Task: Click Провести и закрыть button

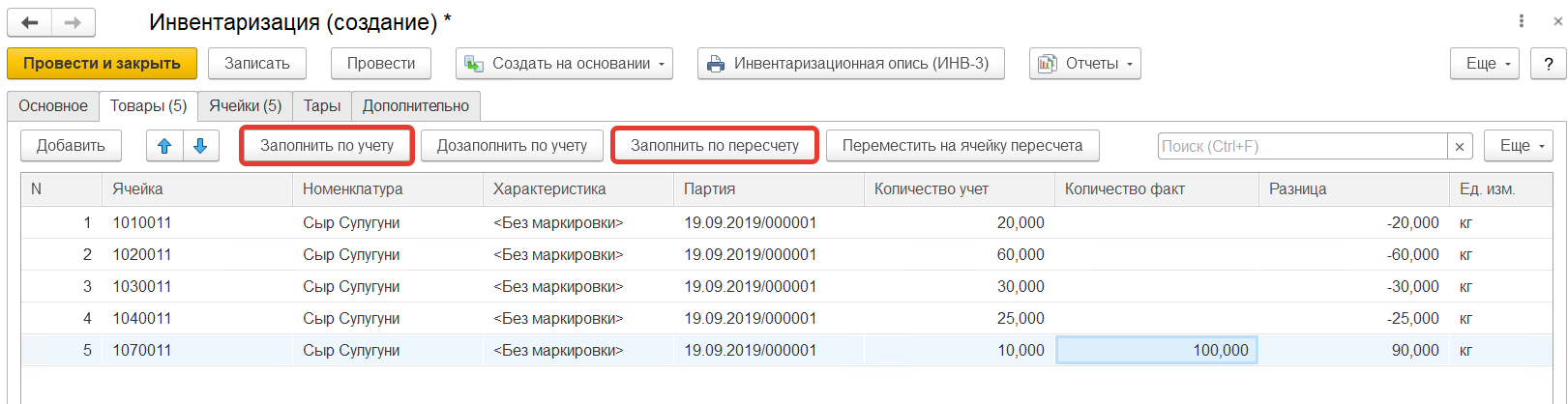Action: coord(102,64)
